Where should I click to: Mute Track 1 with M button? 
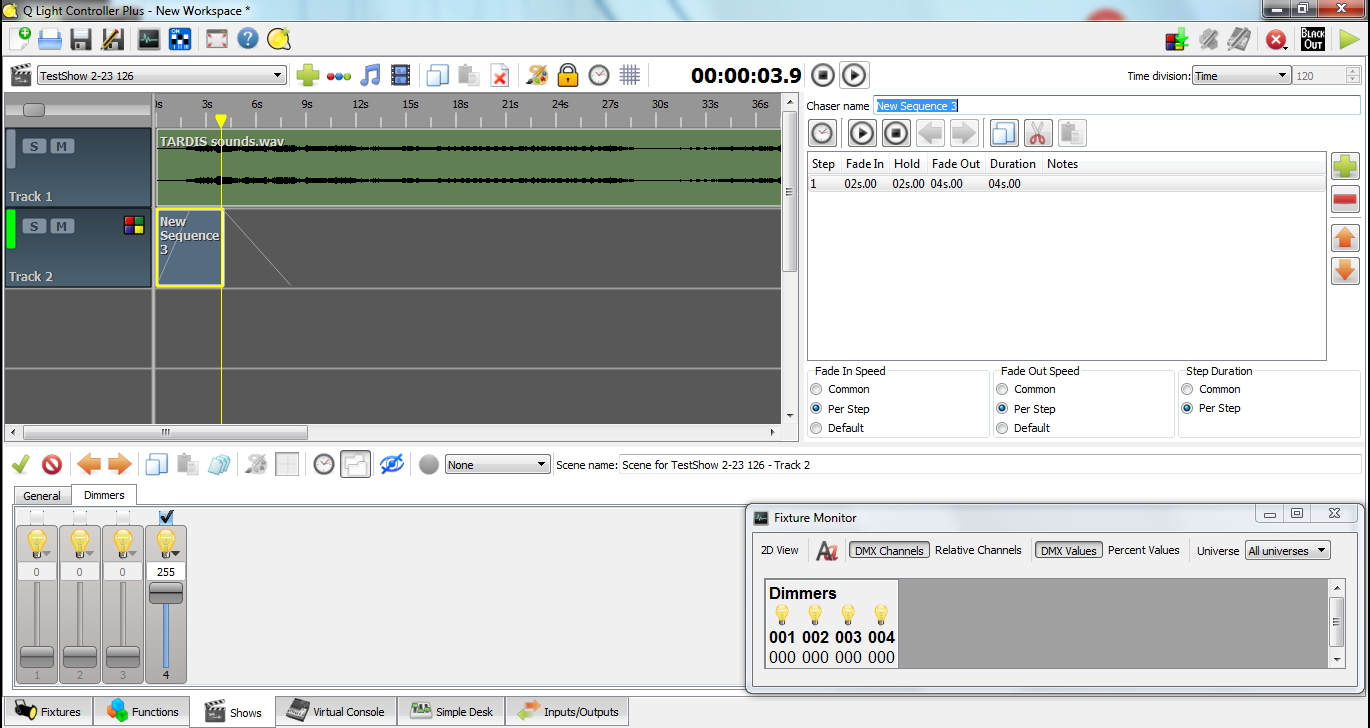pos(62,146)
